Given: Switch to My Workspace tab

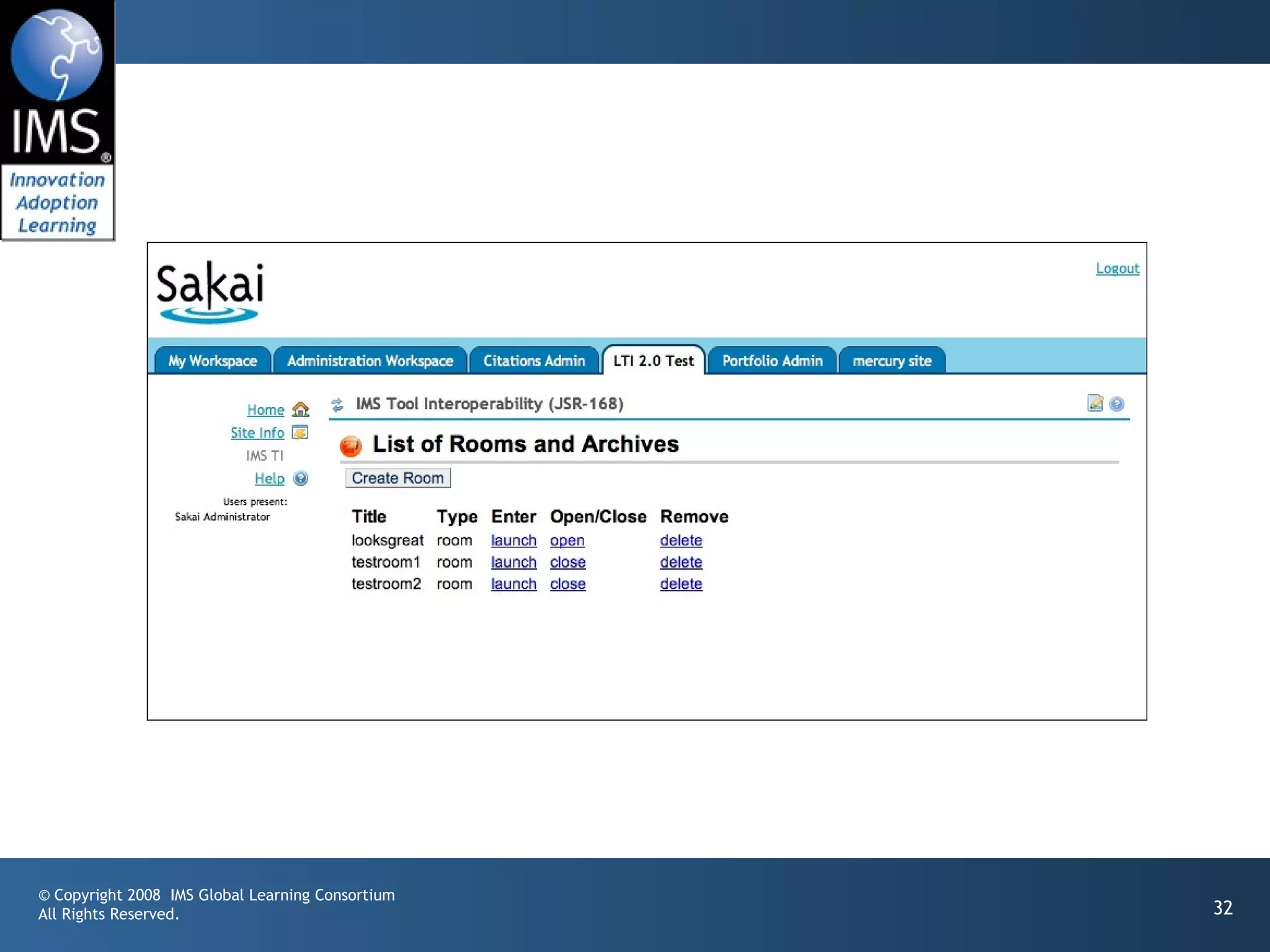Looking at the screenshot, I should [x=213, y=361].
